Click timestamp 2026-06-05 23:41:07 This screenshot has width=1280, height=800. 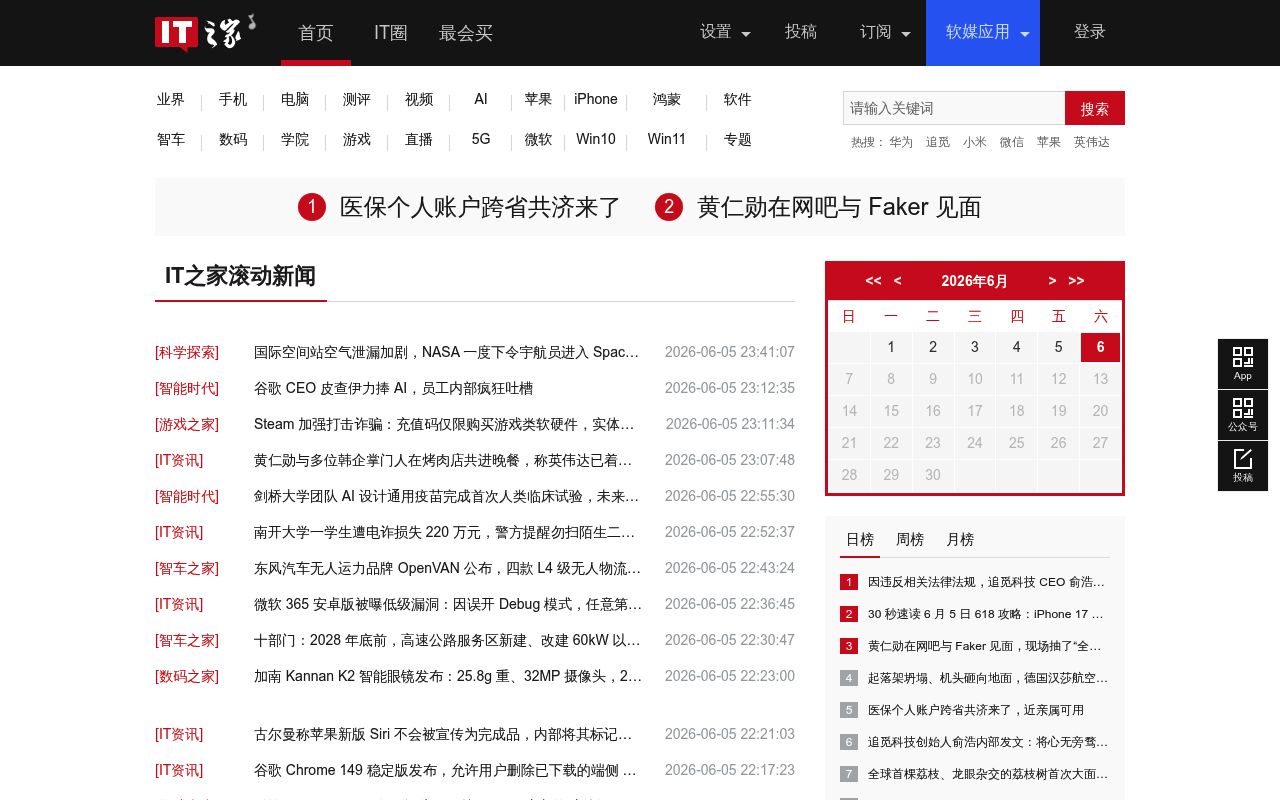tap(730, 352)
